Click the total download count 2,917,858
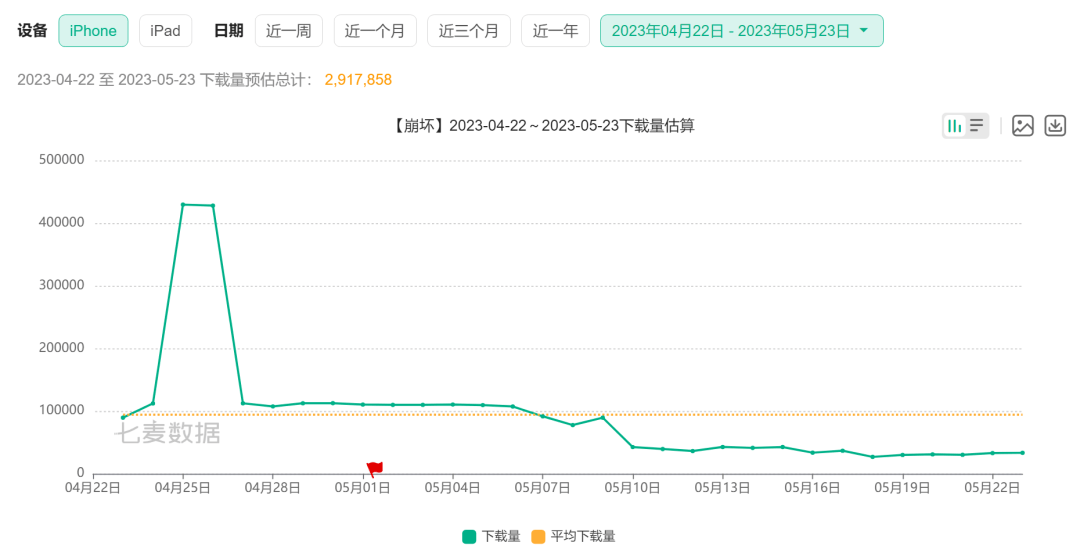Screen dimensions: 1080x560 (x=358, y=80)
